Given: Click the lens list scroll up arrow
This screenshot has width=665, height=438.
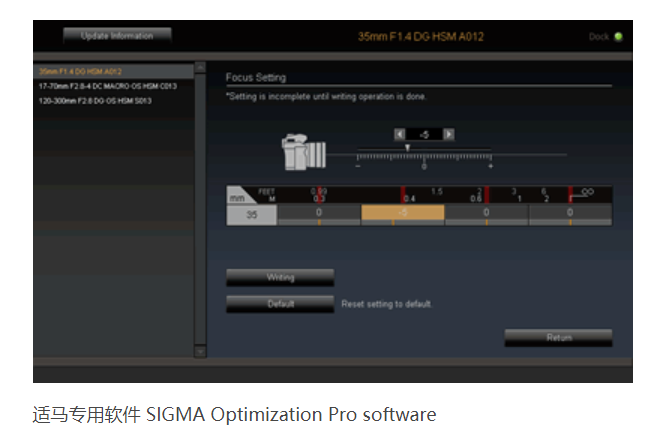Looking at the screenshot, I should 200,67.
